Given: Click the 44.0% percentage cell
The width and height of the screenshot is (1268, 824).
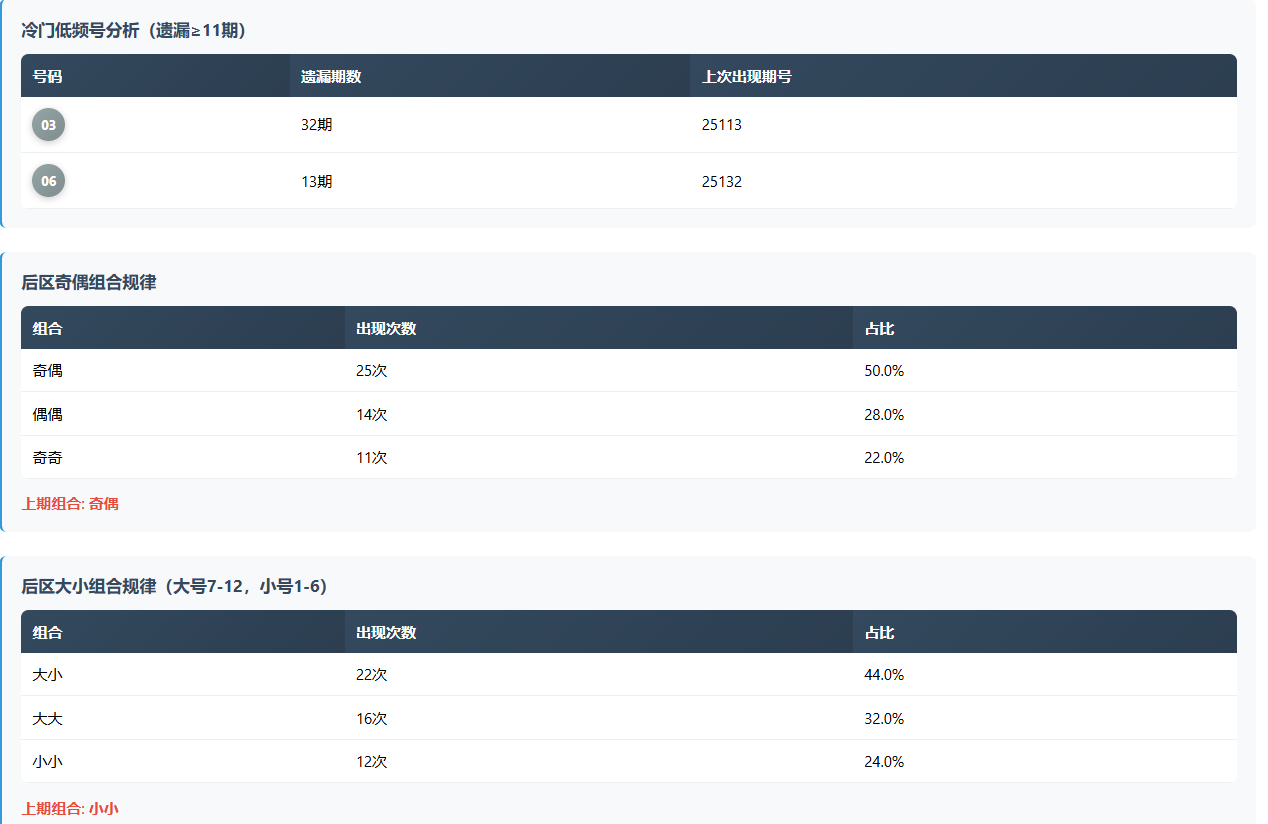Looking at the screenshot, I should tap(884, 675).
